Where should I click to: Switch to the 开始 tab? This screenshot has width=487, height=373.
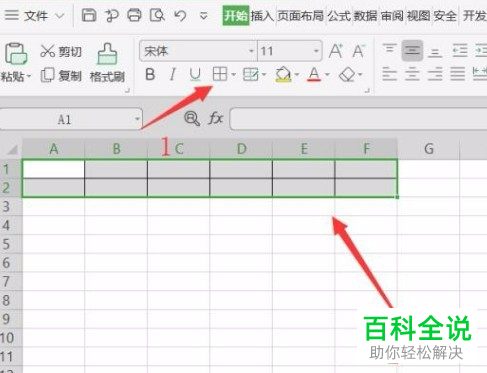pos(236,16)
